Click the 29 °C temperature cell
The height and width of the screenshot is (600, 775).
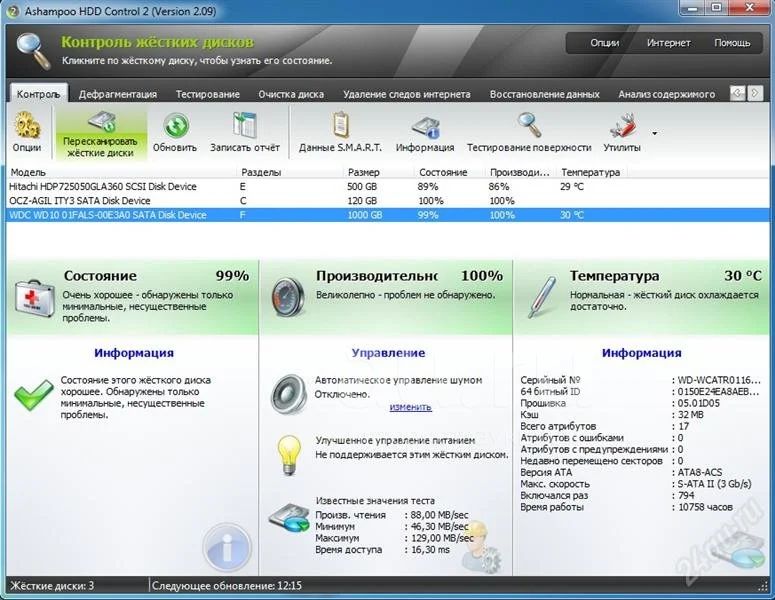click(572, 187)
